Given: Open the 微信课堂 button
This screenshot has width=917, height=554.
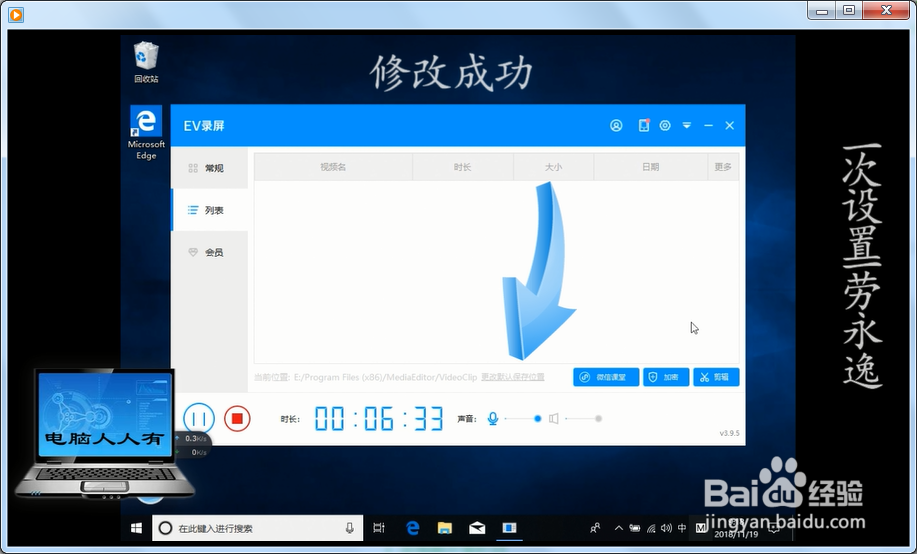Looking at the screenshot, I should point(605,377).
